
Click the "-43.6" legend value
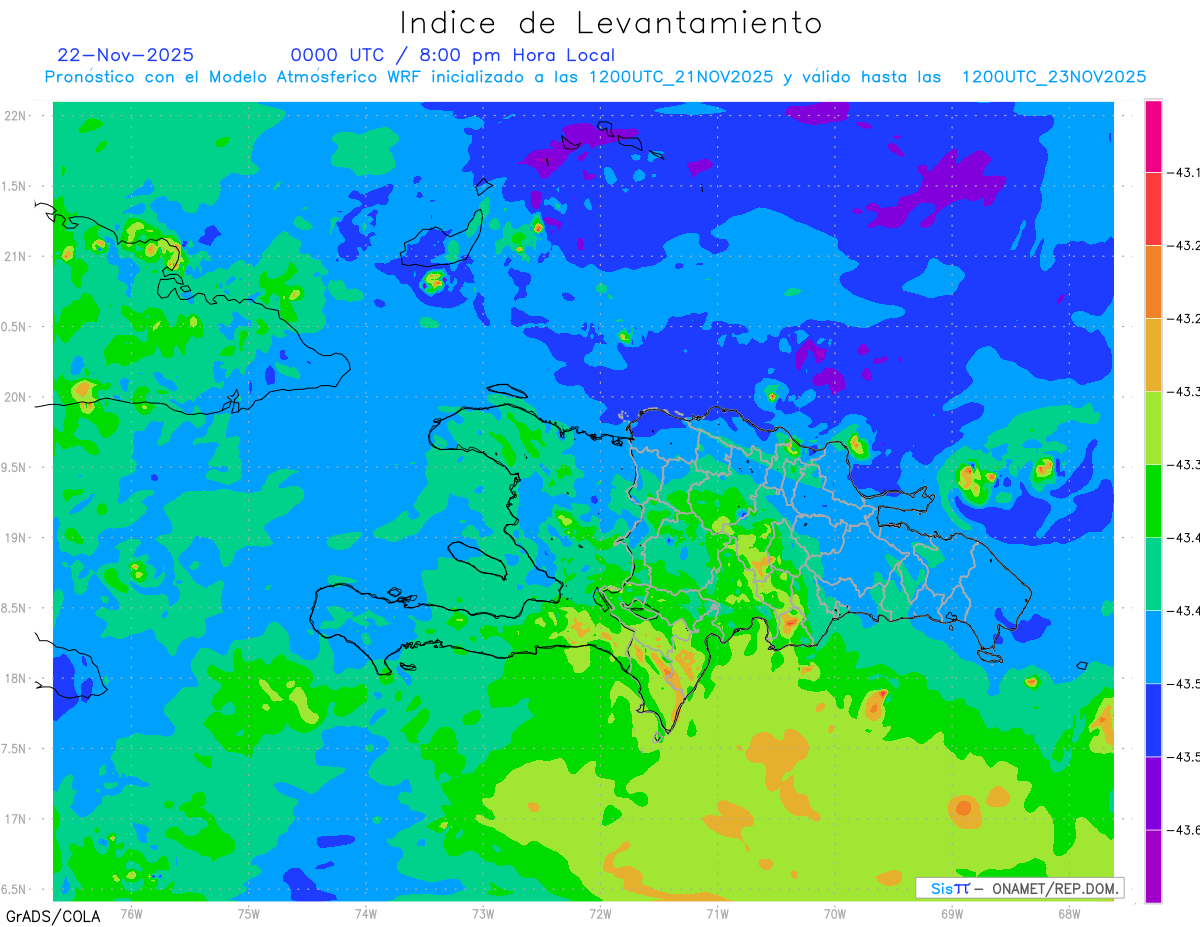click(1186, 830)
